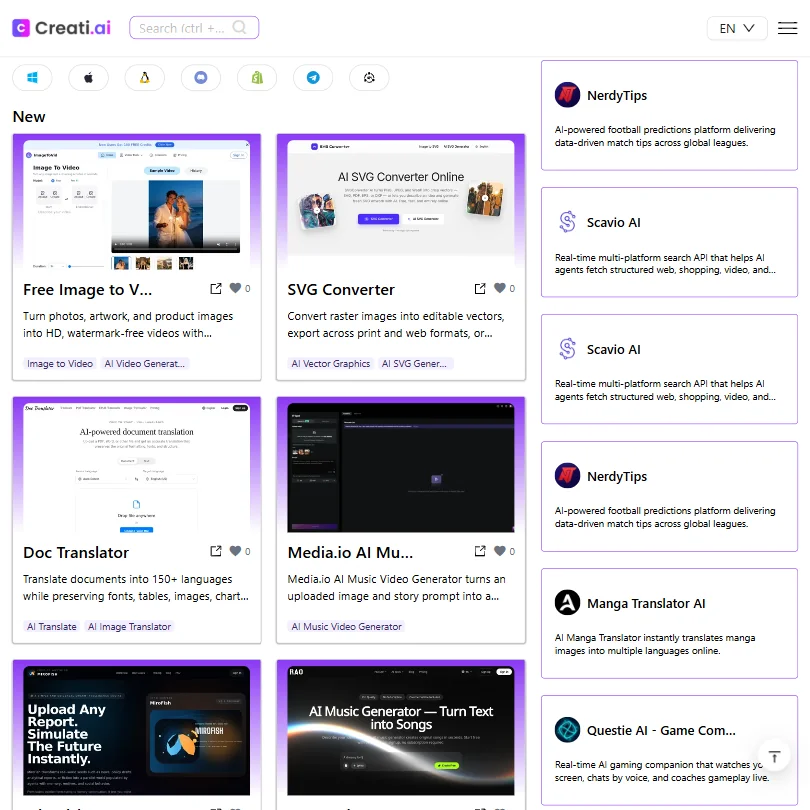Select the AI Music Video Generator tag
Viewport: 810px width, 810px height.
(346, 627)
